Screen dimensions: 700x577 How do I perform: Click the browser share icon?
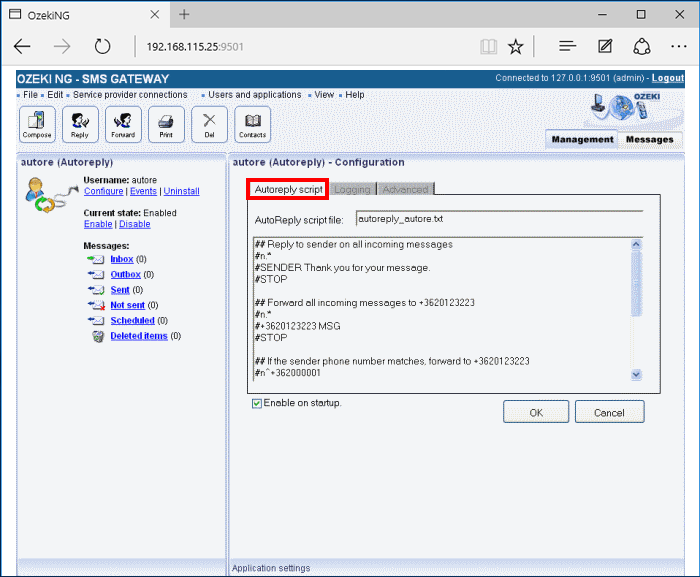tap(642, 46)
